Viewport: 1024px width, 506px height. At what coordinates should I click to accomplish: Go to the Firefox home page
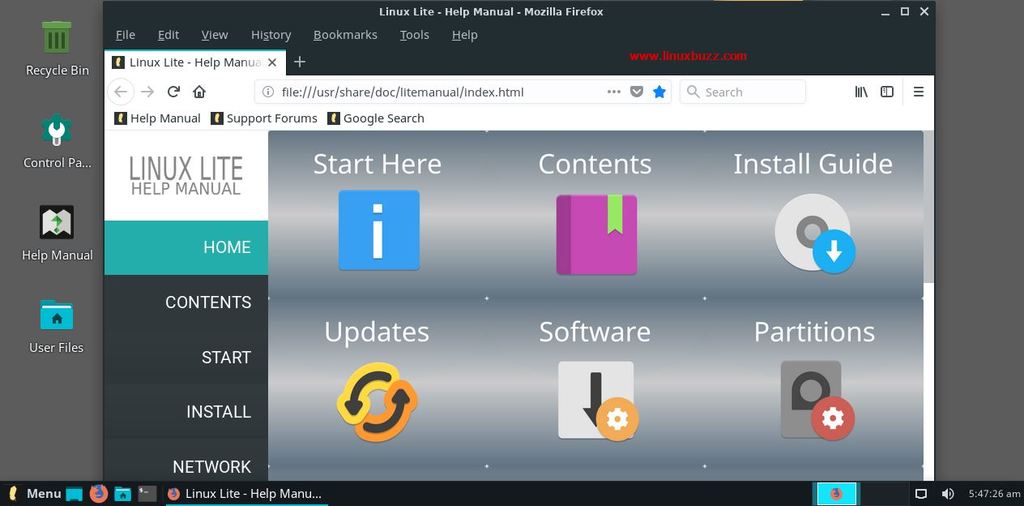[x=199, y=92]
